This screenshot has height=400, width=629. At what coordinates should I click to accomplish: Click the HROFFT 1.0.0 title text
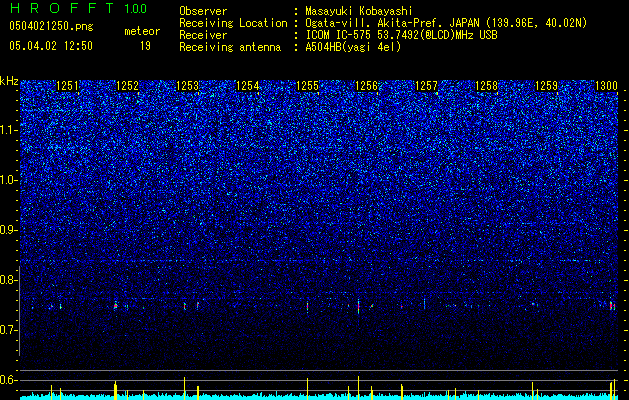tap(78, 8)
